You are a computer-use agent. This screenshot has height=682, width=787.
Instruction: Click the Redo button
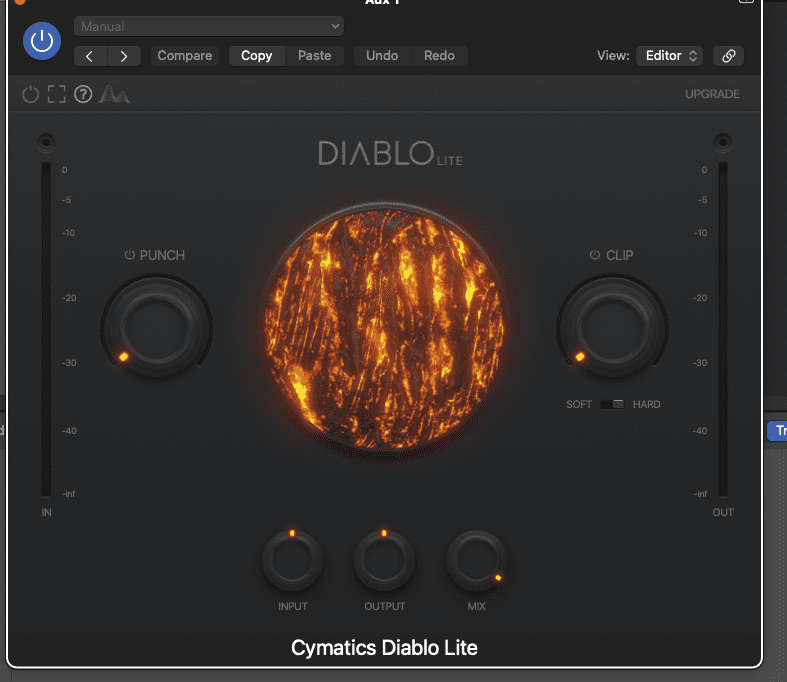pyautogui.click(x=439, y=56)
